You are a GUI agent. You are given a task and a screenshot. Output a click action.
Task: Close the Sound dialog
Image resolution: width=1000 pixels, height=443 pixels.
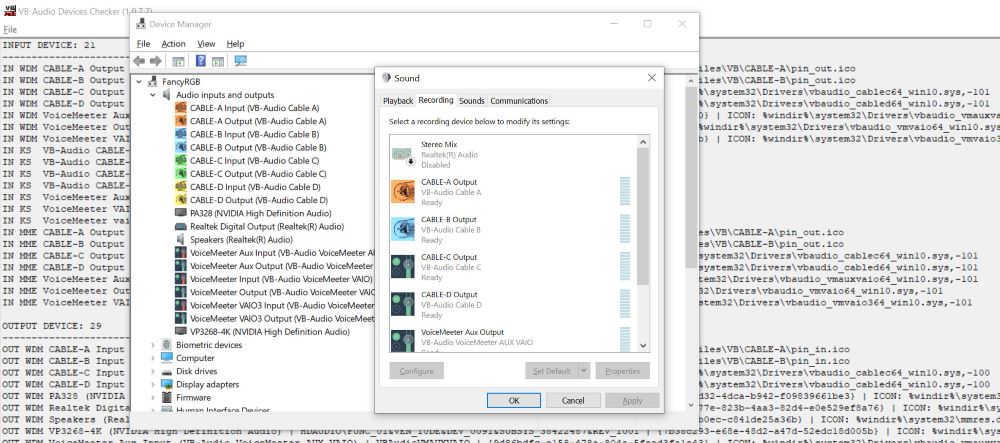pos(651,78)
